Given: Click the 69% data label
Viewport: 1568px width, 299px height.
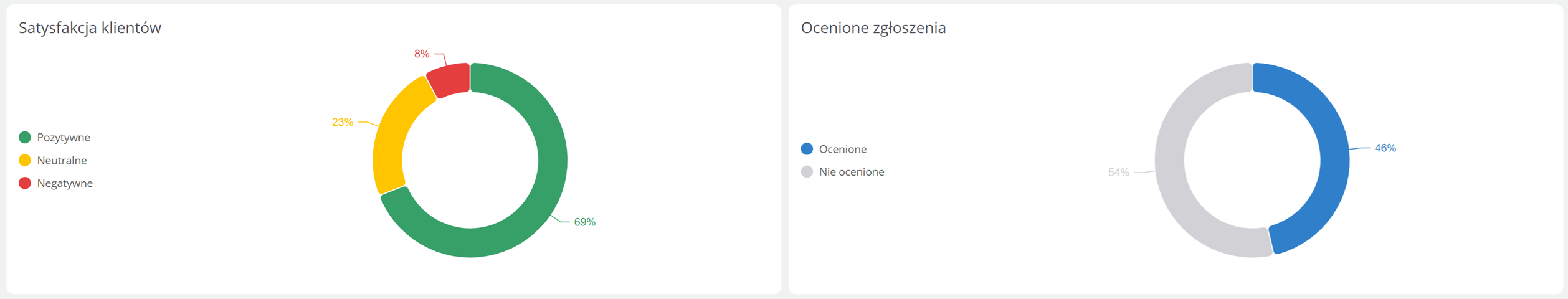Looking at the screenshot, I should pos(584,222).
